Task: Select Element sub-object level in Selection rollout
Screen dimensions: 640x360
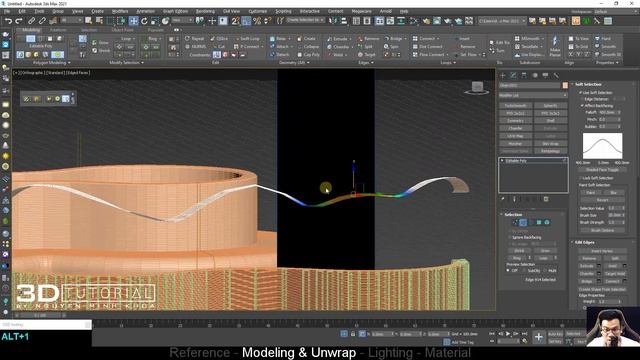Action: pos(547,222)
